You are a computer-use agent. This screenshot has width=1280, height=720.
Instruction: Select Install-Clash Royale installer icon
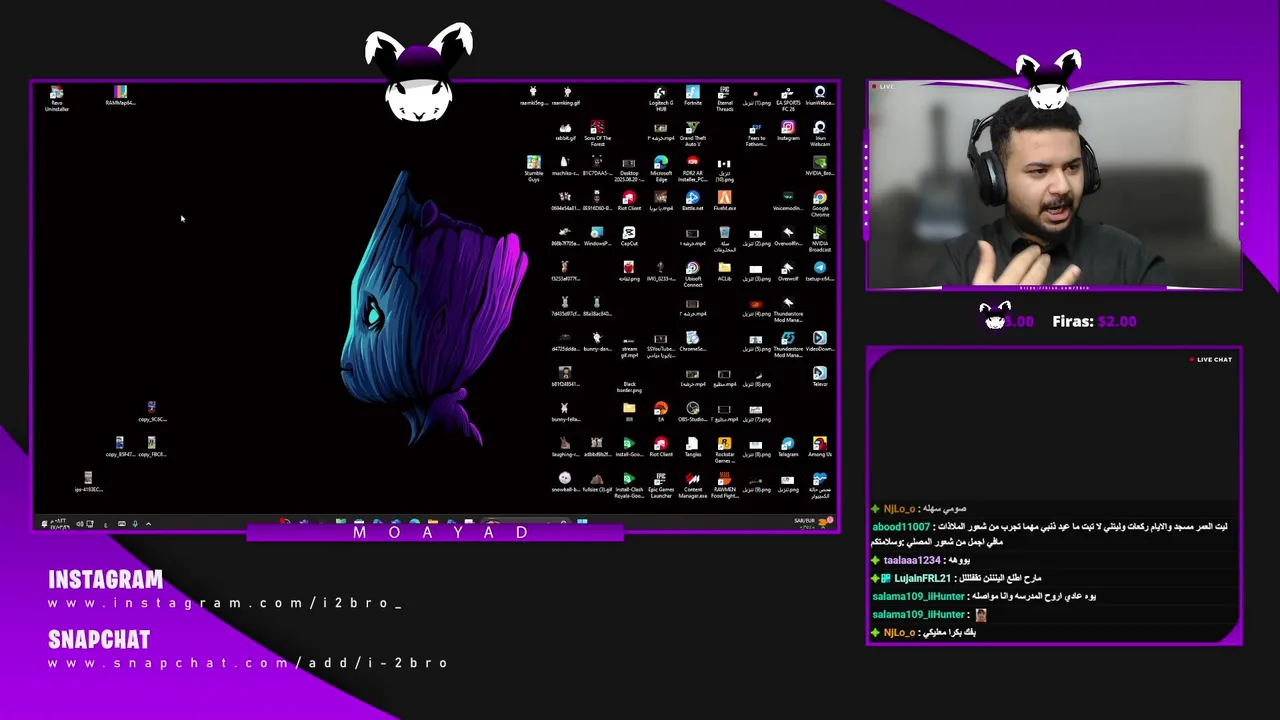(629, 484)
